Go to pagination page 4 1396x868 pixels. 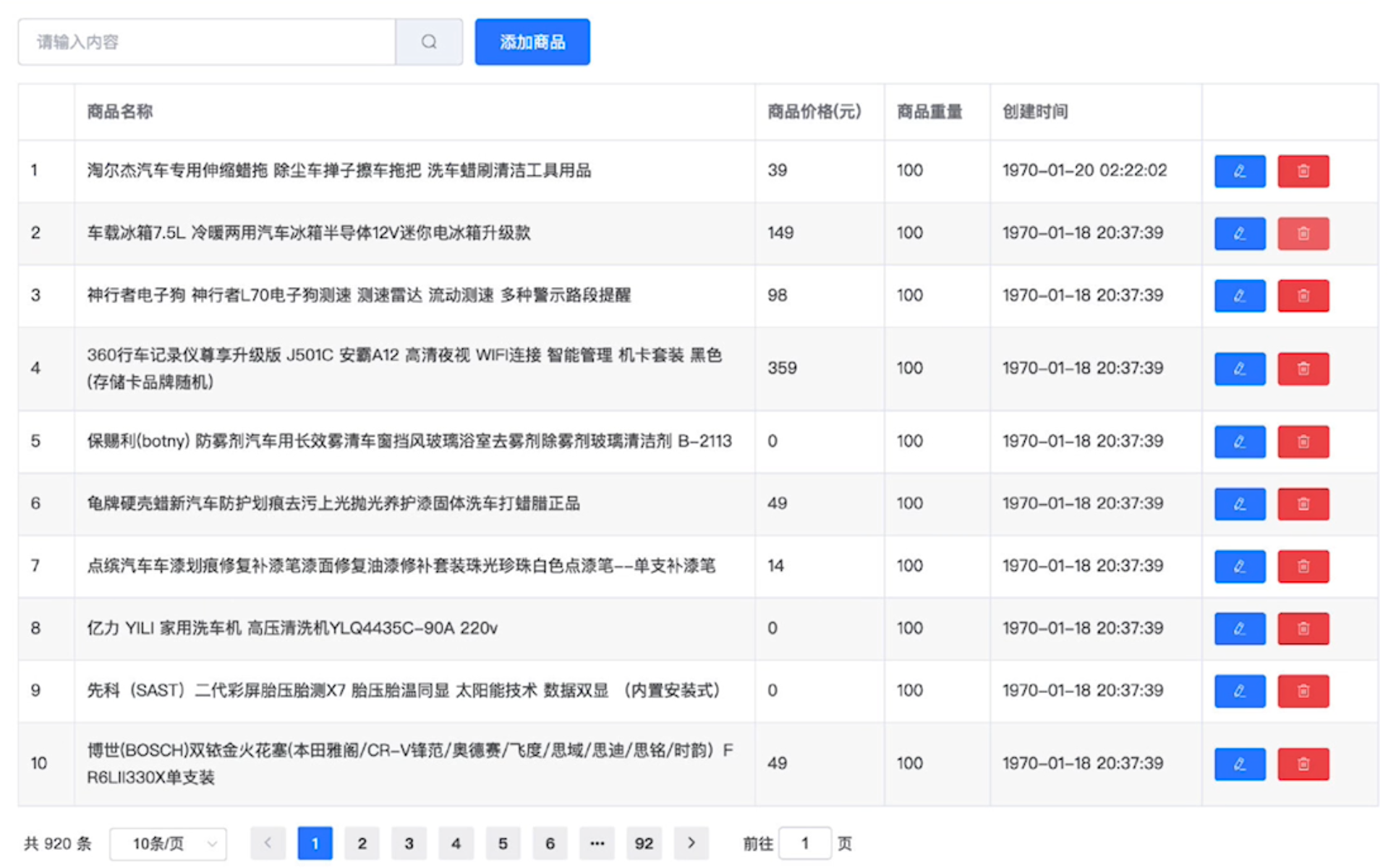(x=456, y=843)
